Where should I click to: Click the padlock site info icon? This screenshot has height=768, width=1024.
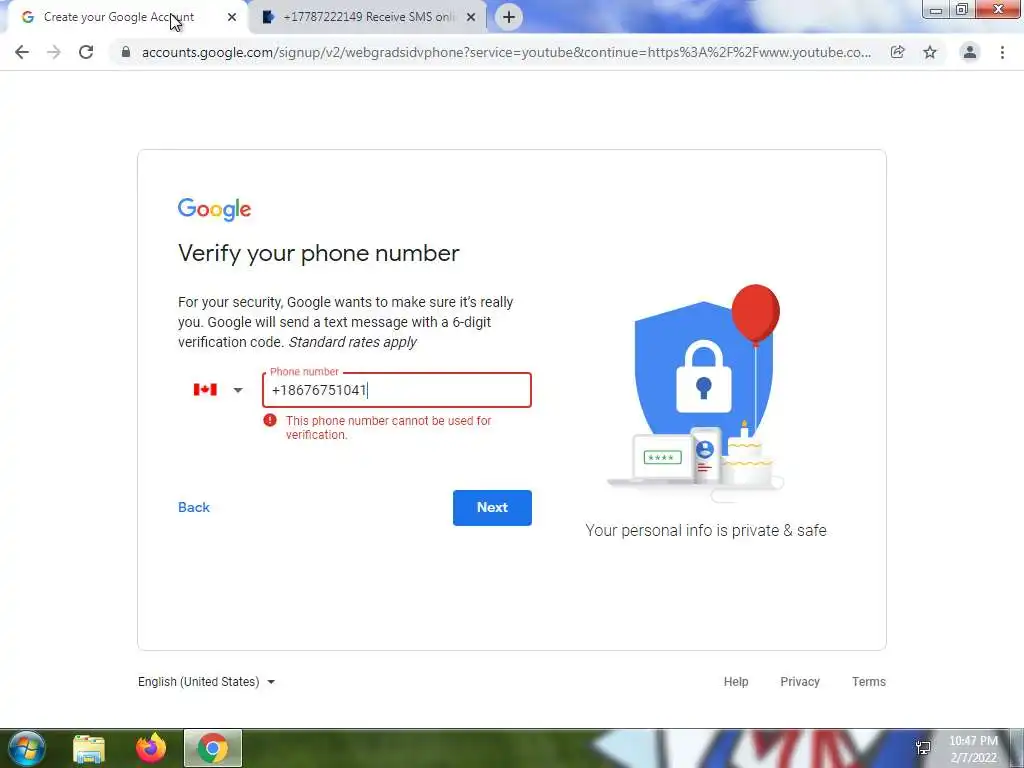pyautogui.click(x=126, y=52)
